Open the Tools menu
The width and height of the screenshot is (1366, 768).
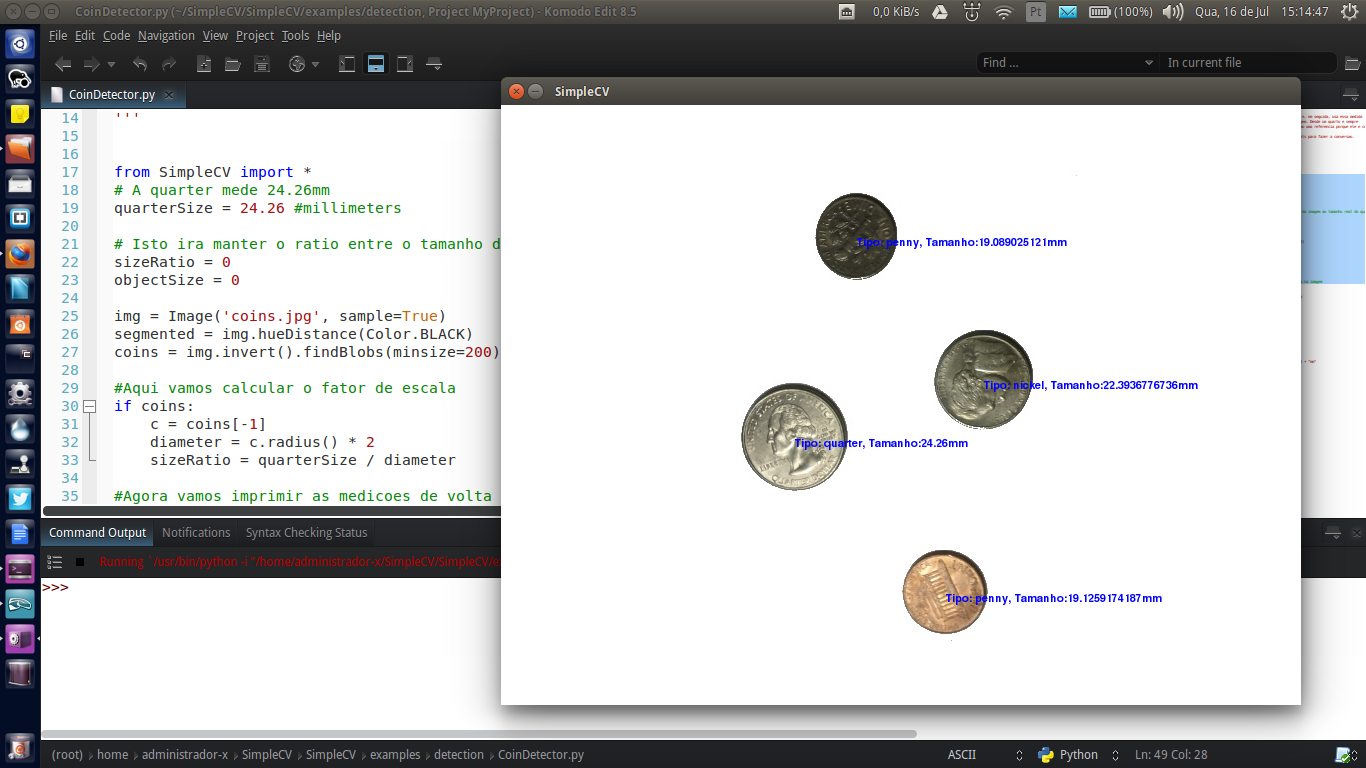point(294,35)
